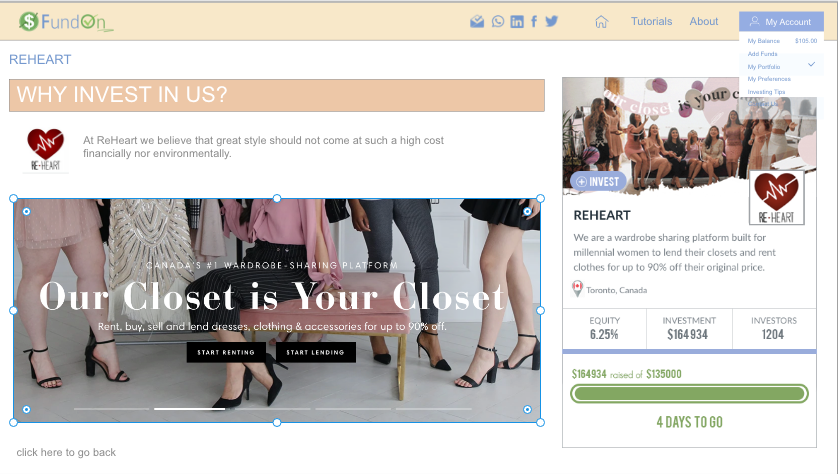The width and height of the screenshot is (838, 474).
Task: Click the Facebook icon
Action: 534,21
